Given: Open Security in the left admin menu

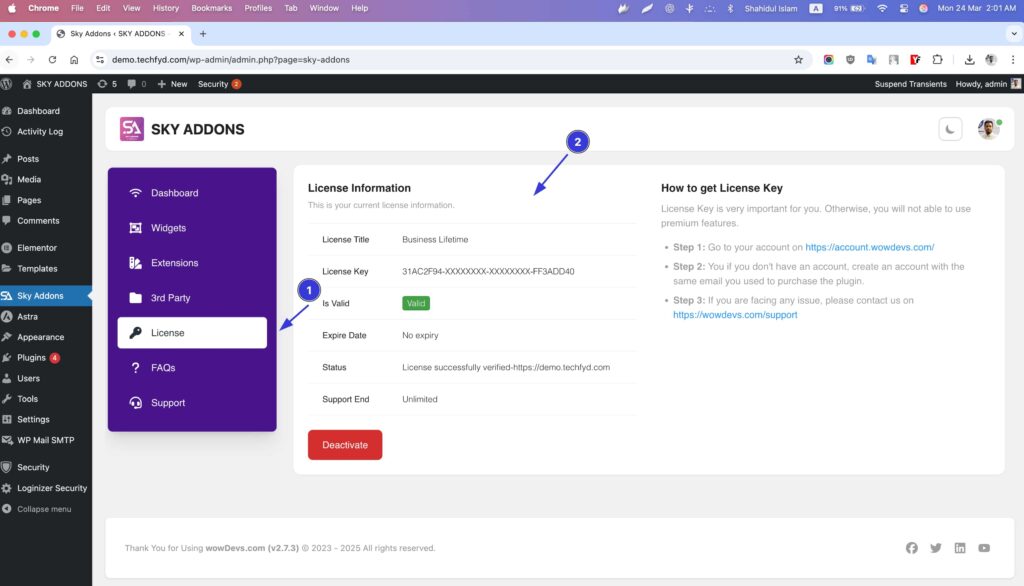Looking at the screenshot, I should tap(46, 467).
